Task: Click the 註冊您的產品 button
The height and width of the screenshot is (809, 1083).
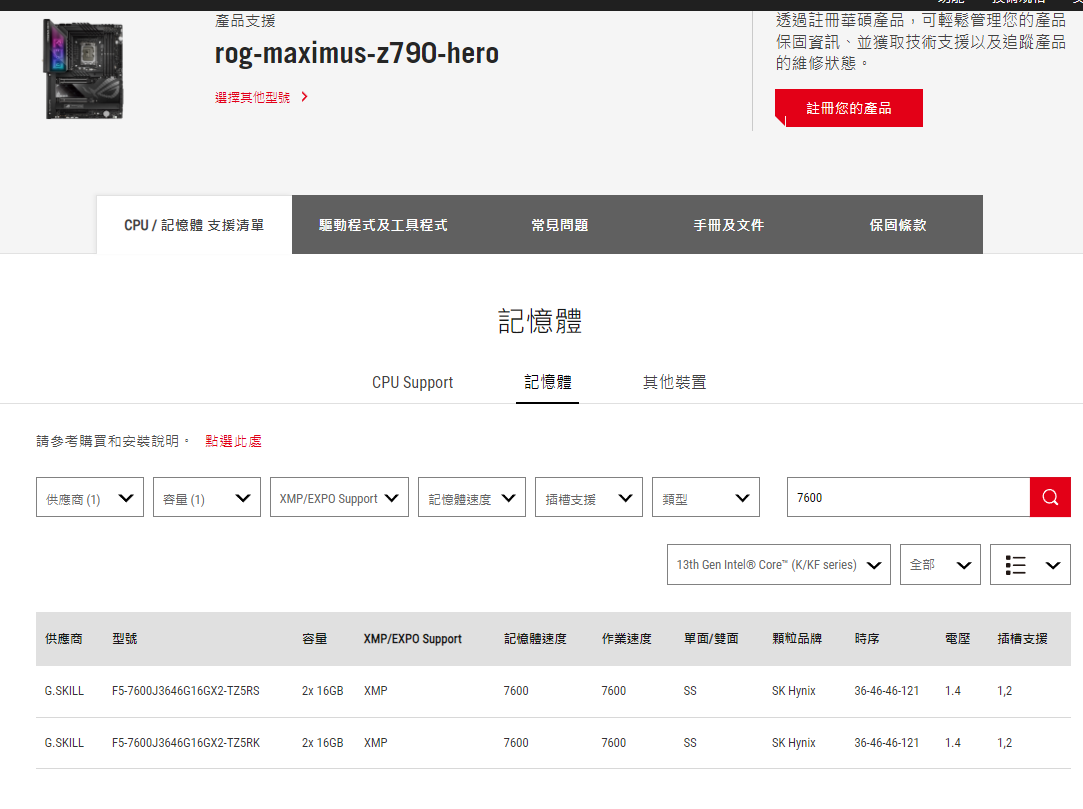Action: tap(849, 108)
